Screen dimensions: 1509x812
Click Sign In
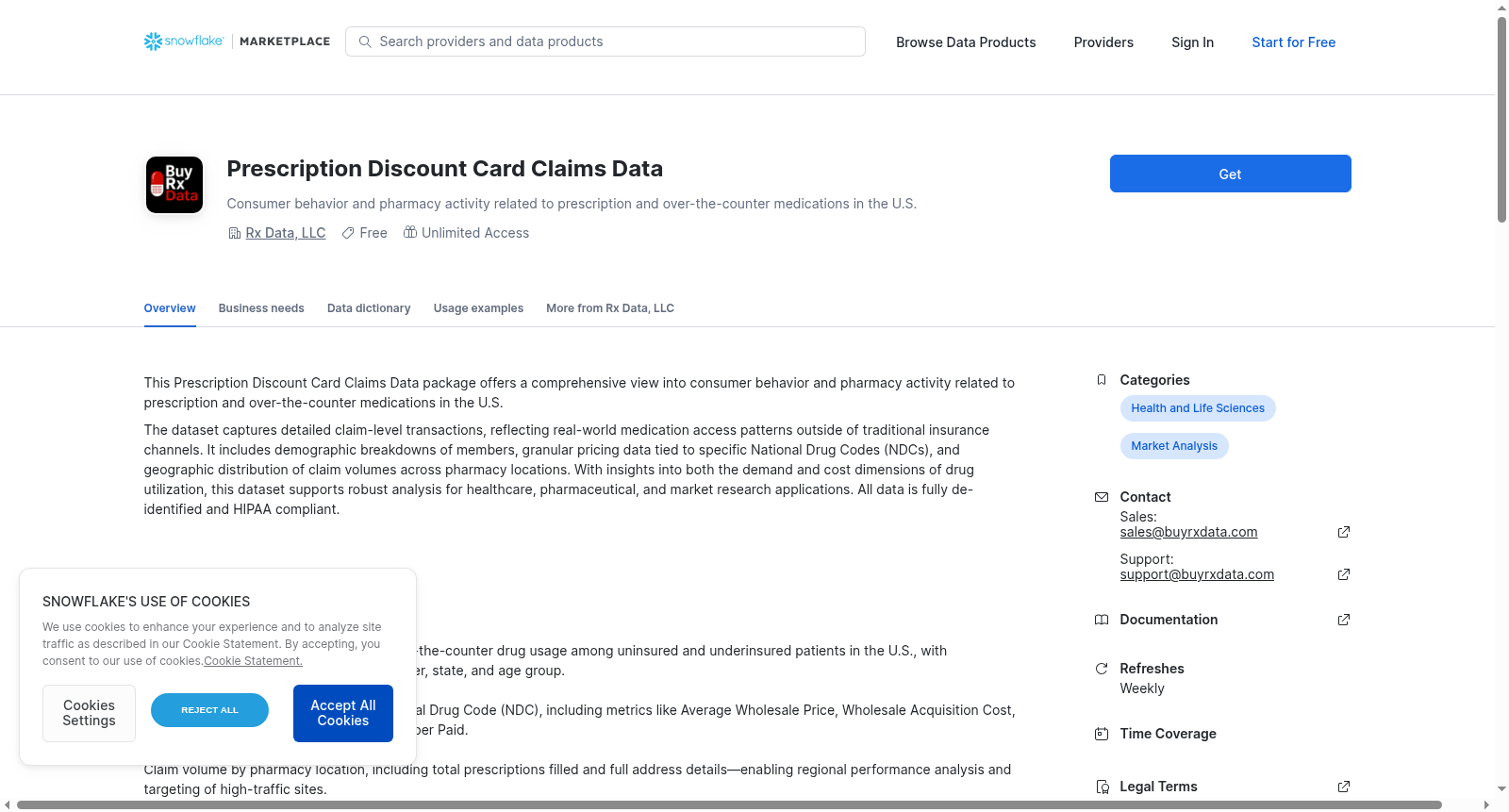click(1192, 42)
